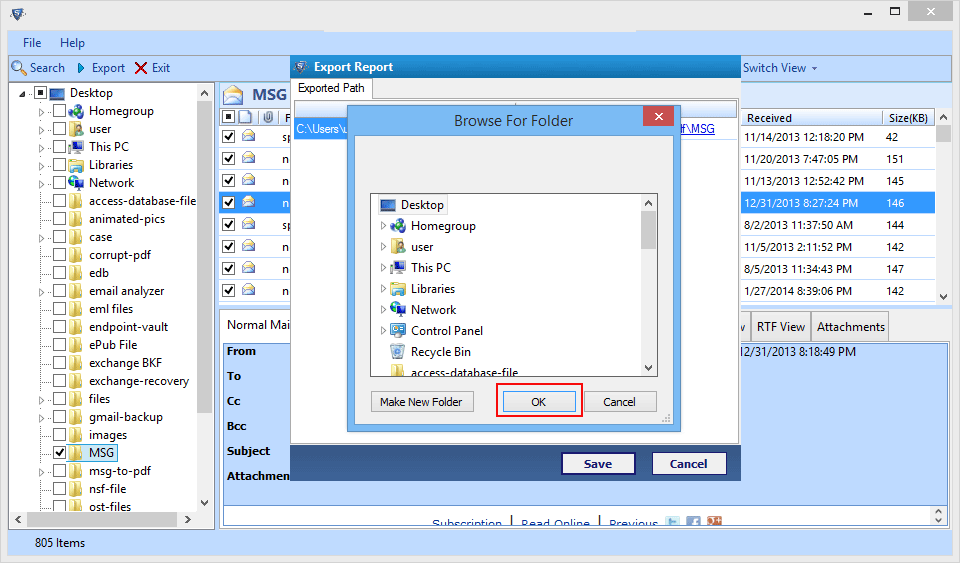
Task: Tick the eml files folder checkbox
Action: point(59,309)
